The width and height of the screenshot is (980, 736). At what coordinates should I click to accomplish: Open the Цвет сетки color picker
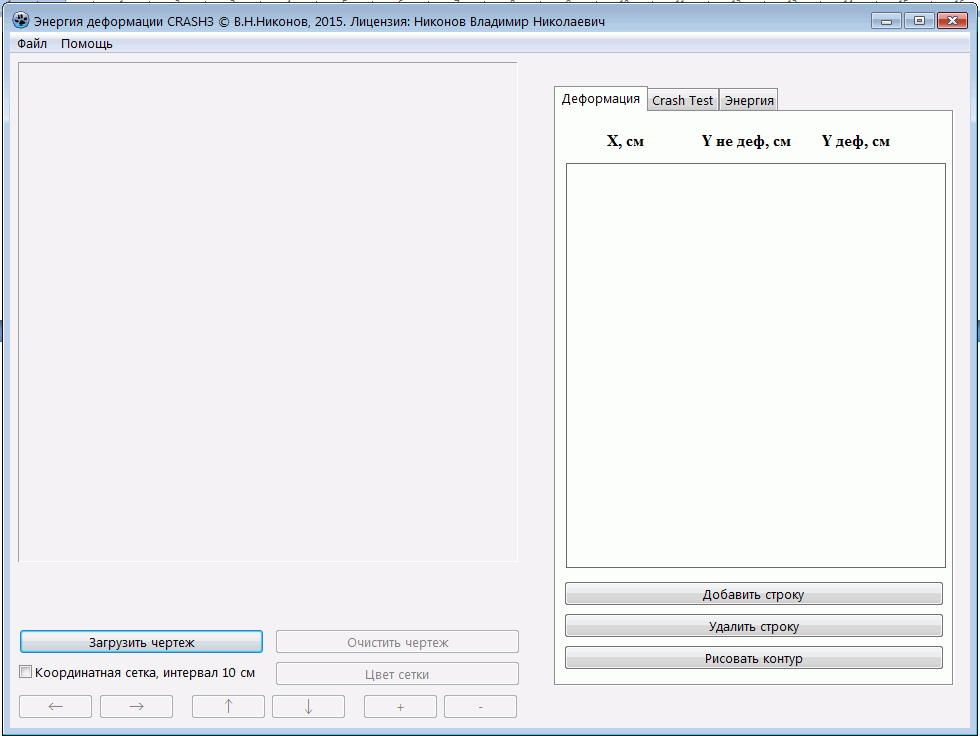[397, 674]
